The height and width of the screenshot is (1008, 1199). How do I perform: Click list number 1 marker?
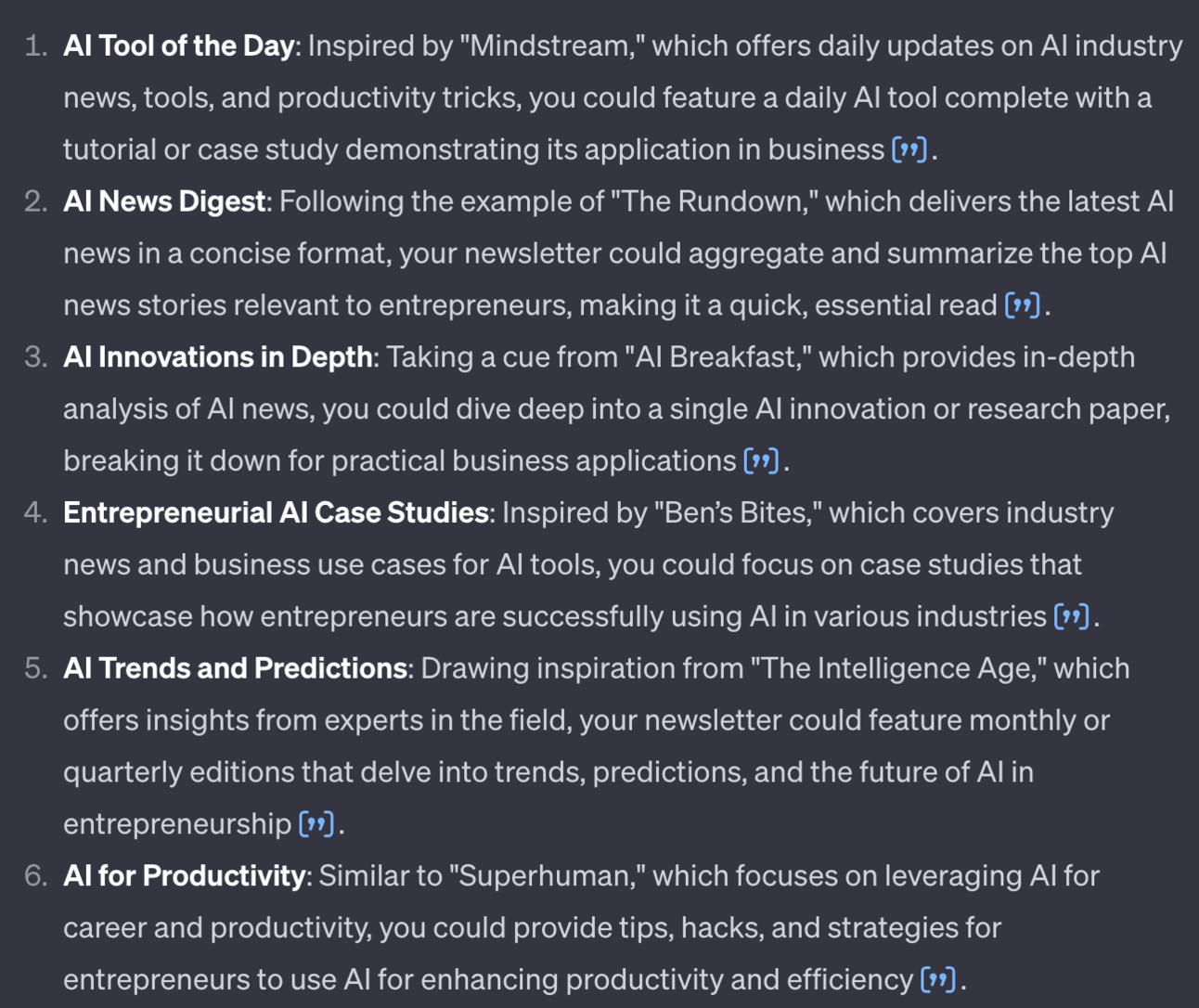tap(35, 45)
